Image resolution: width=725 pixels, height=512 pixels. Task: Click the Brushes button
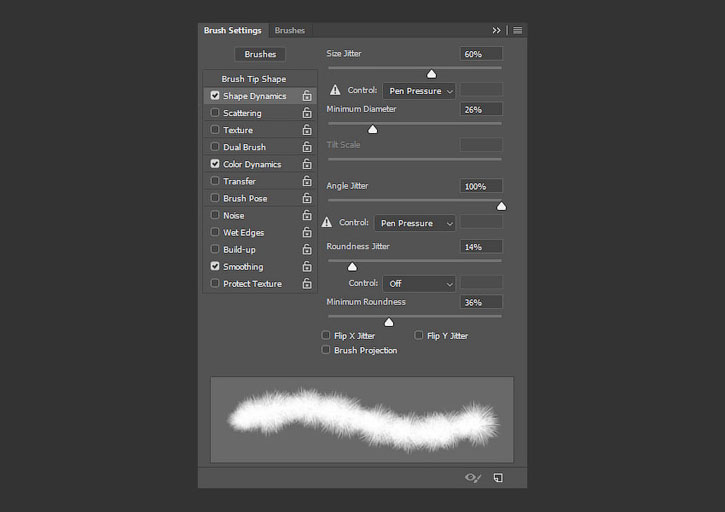260,54
